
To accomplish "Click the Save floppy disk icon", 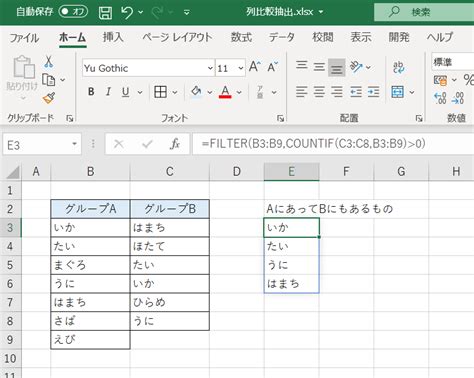I will [105, 13].
